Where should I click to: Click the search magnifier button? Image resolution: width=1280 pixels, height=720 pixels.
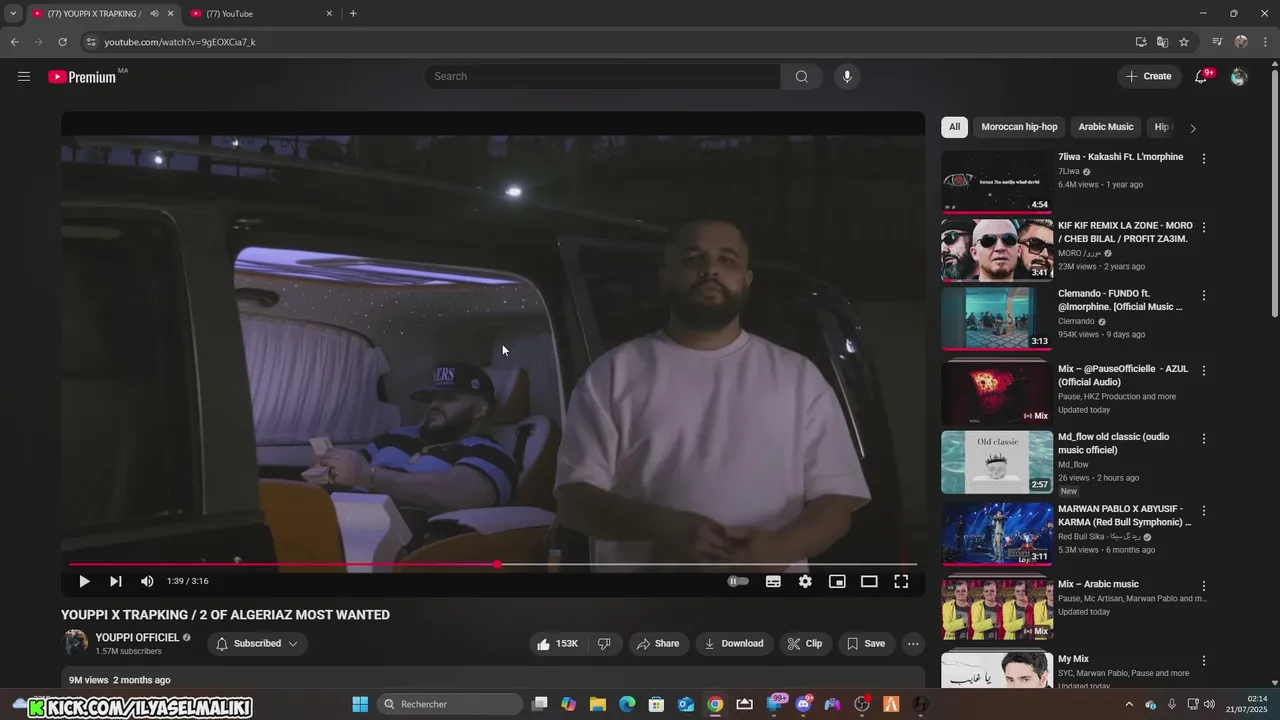(801, 76)
